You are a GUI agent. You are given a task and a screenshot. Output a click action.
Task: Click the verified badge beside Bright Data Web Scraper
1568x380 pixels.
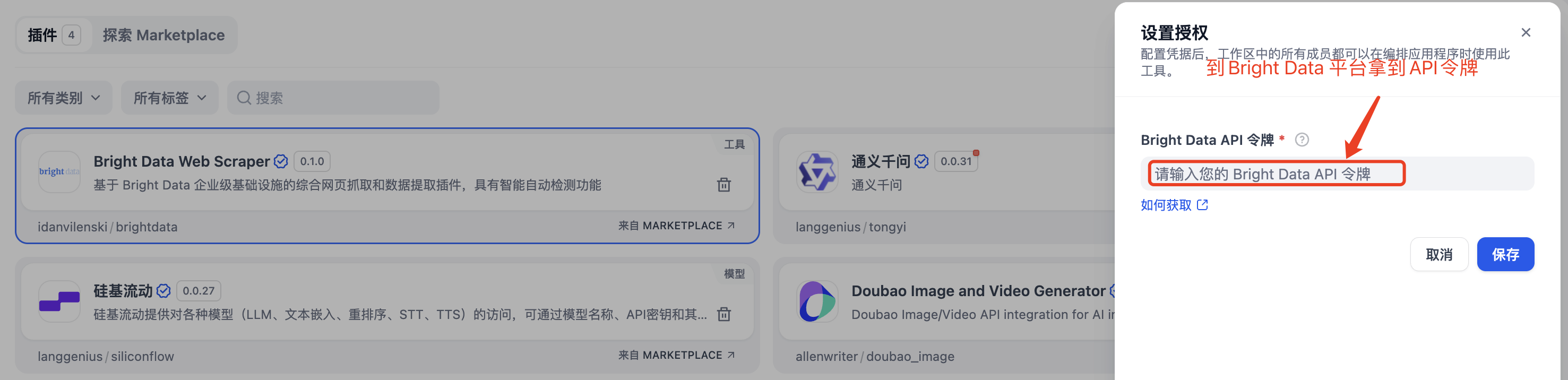pos(281,161)
